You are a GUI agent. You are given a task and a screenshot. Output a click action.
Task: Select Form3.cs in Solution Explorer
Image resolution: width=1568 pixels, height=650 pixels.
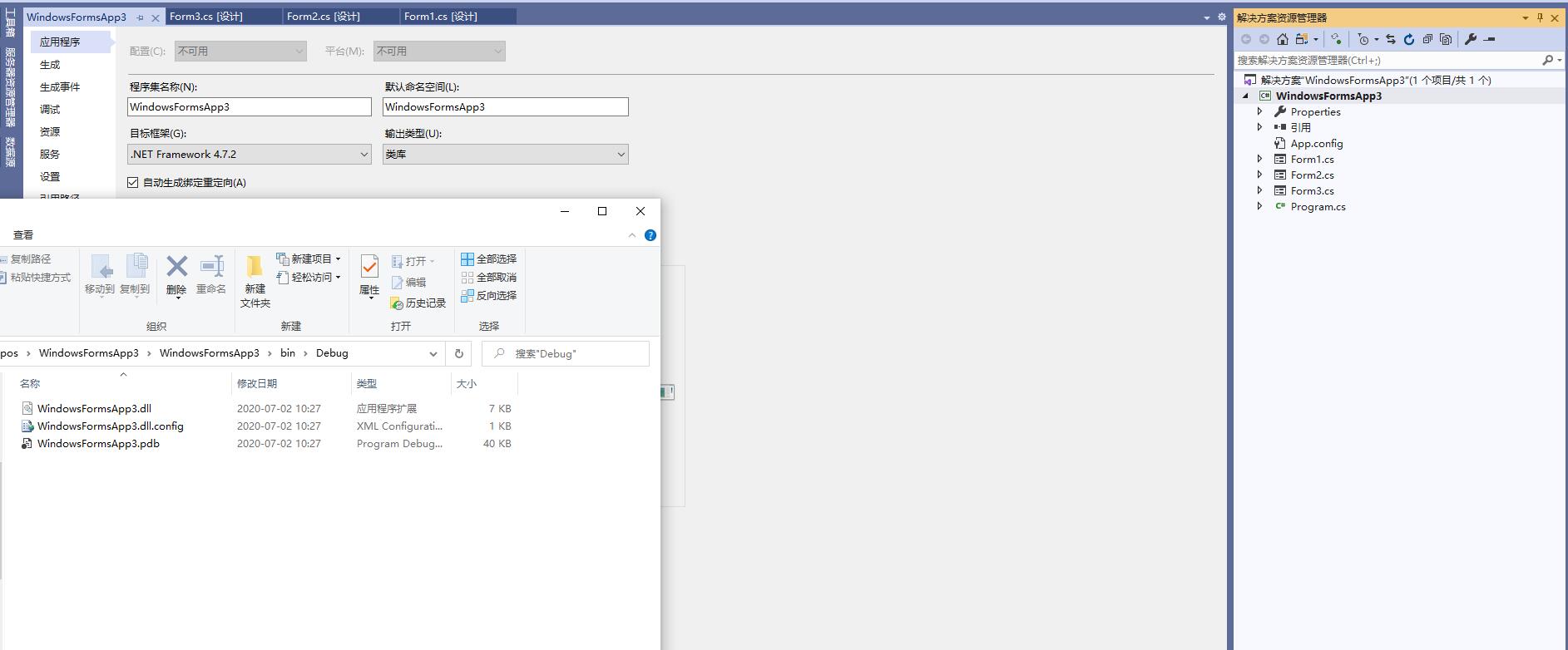1312,190
